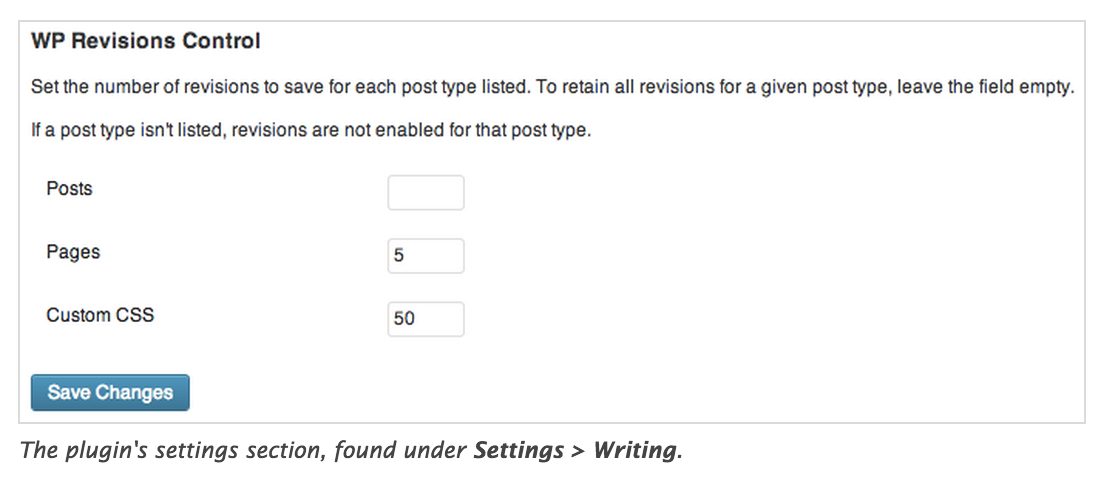
Task: Click the "Custom CSS" row label
Action: pyautogui.click(x=100, y=315)
